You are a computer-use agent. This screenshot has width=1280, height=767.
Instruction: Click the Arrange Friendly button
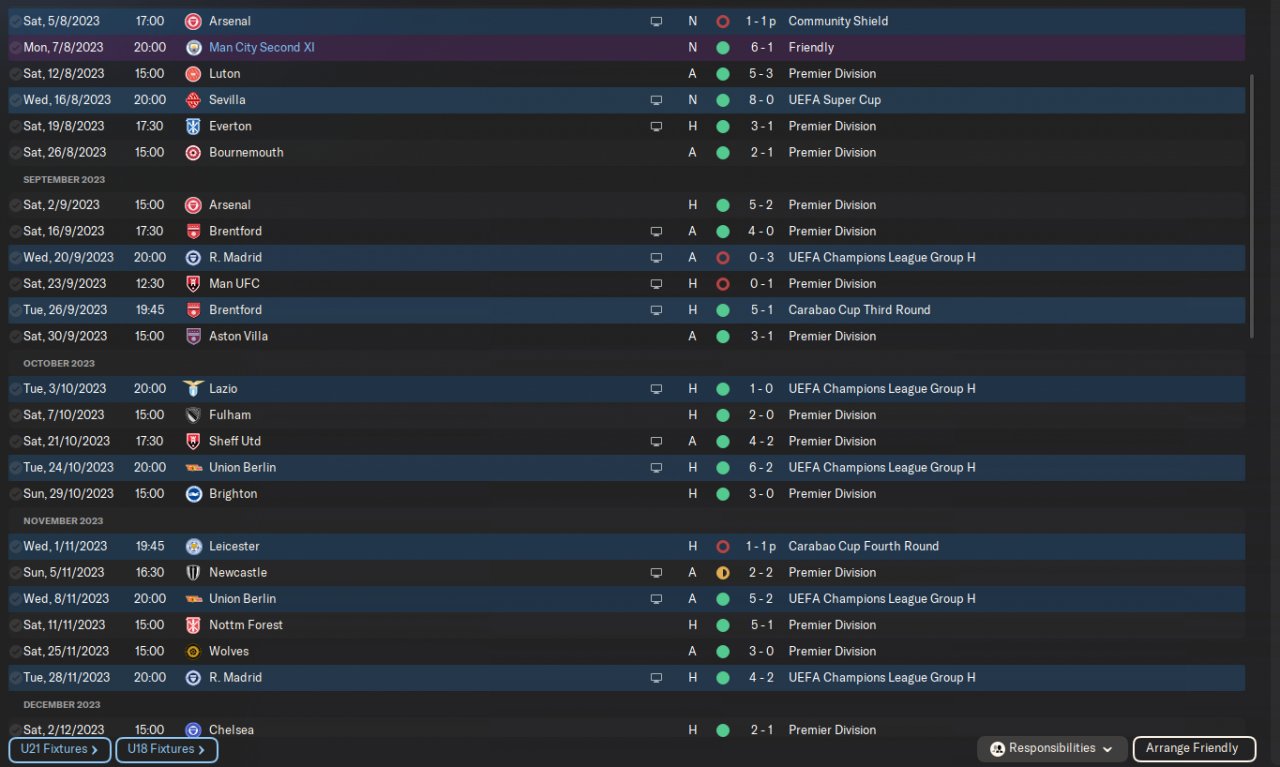(x=1191, y=748)
